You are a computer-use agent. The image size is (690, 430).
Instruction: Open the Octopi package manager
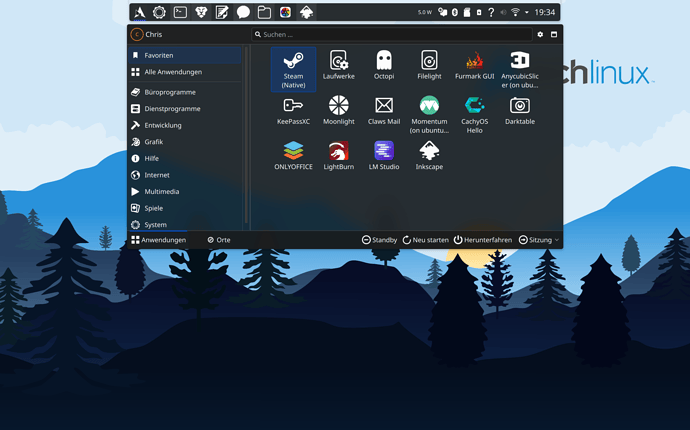point(384,65)
